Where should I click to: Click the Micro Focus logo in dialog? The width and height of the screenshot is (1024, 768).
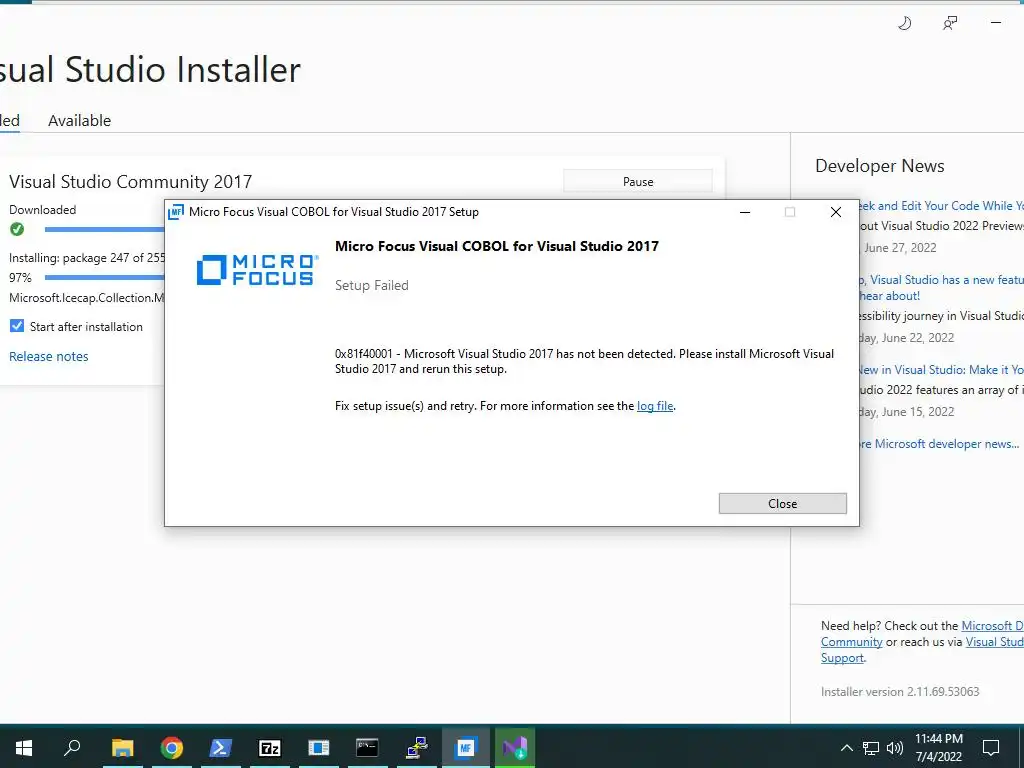257,270
